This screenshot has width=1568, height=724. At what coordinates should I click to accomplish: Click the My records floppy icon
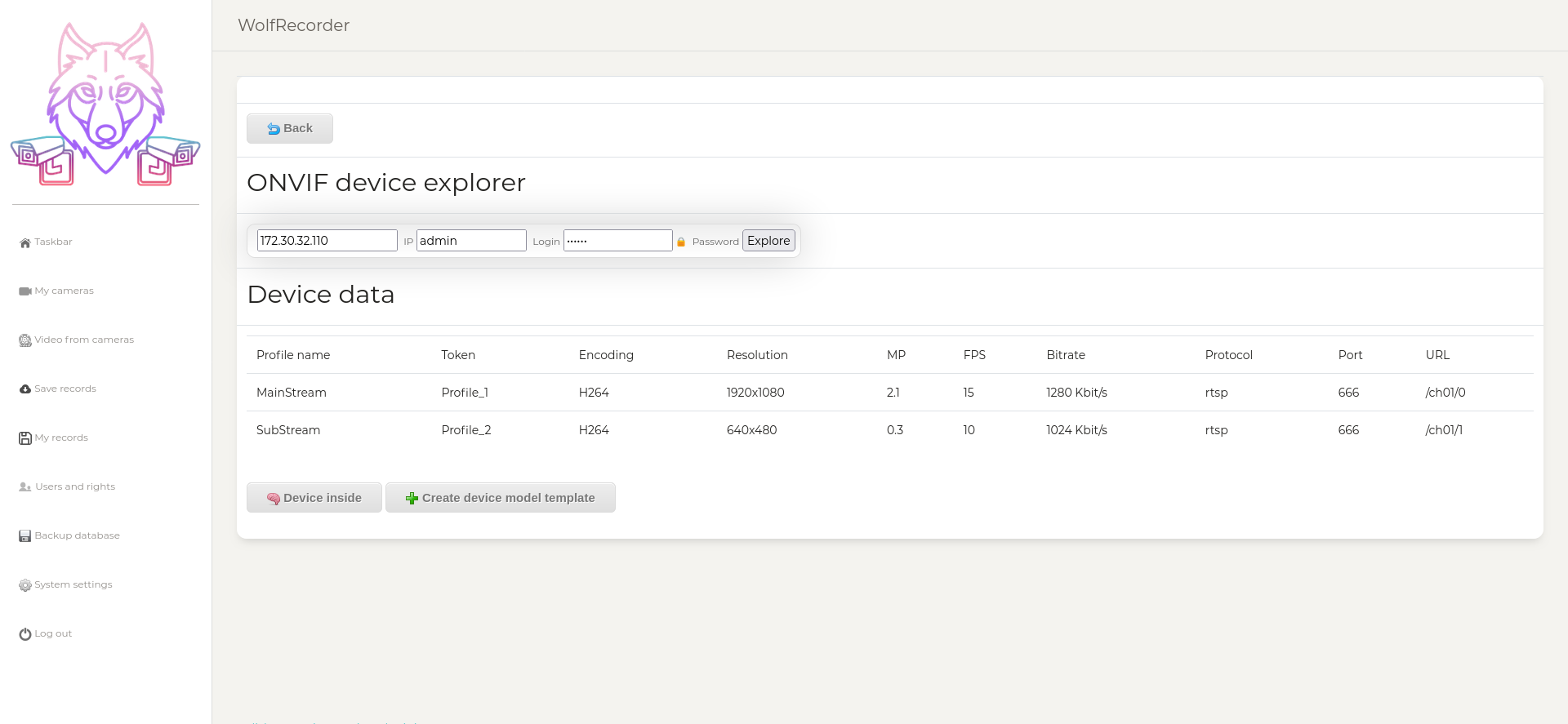click(25, 438)
